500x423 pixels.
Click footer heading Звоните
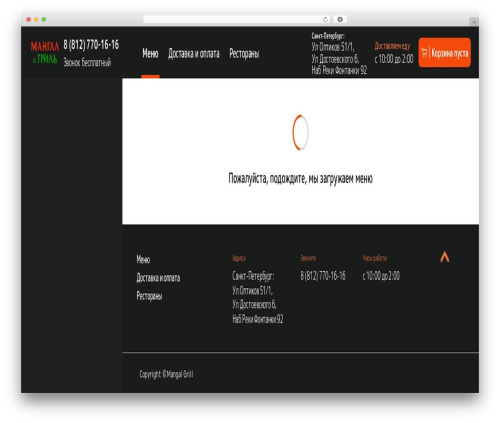pos(308,258)
